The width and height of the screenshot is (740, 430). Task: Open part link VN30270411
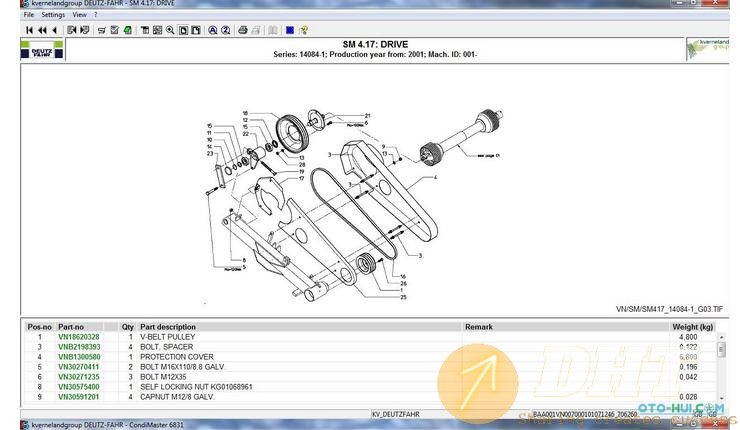(79, 367)
